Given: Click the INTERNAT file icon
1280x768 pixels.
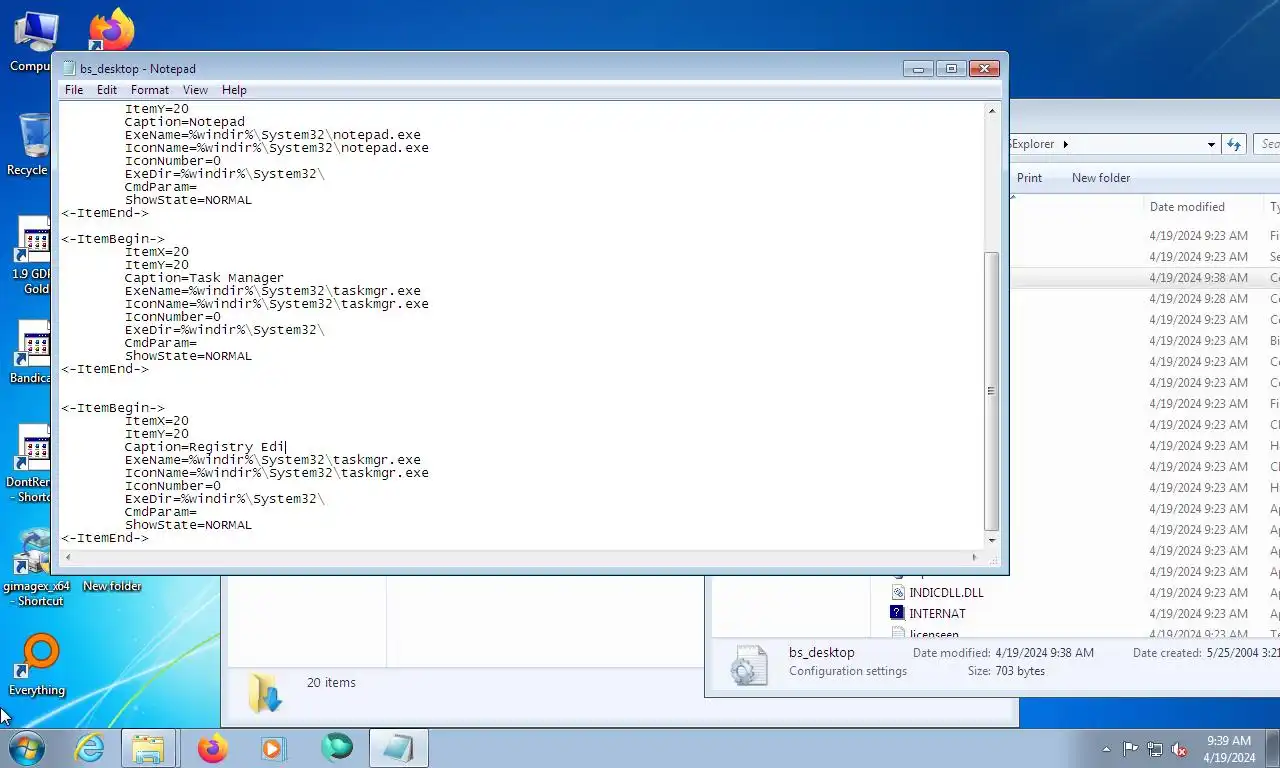Looking at the screenshot, I should coord(898,613).
